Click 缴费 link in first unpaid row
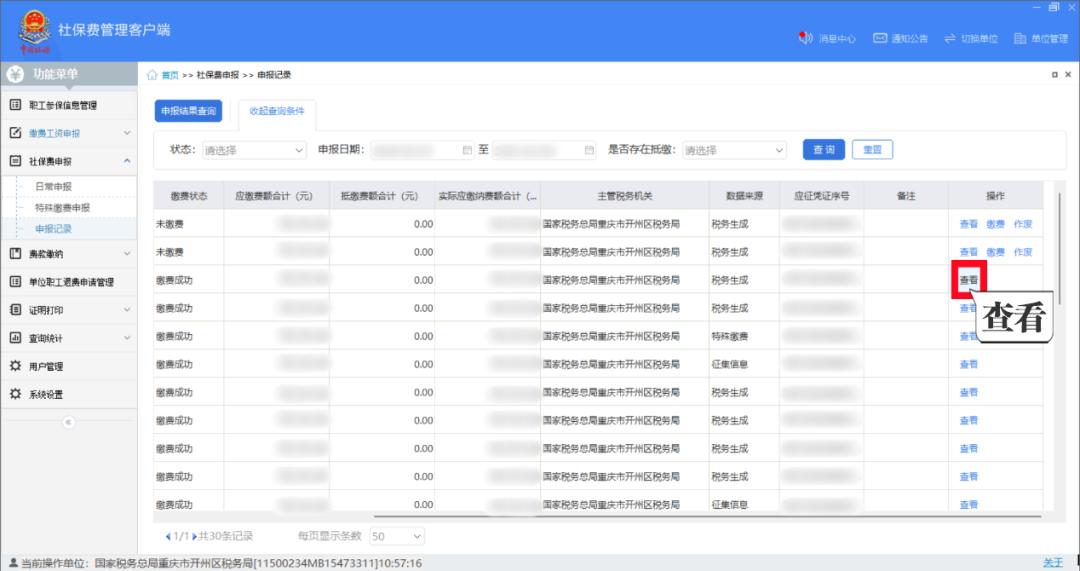 (995, 224)
